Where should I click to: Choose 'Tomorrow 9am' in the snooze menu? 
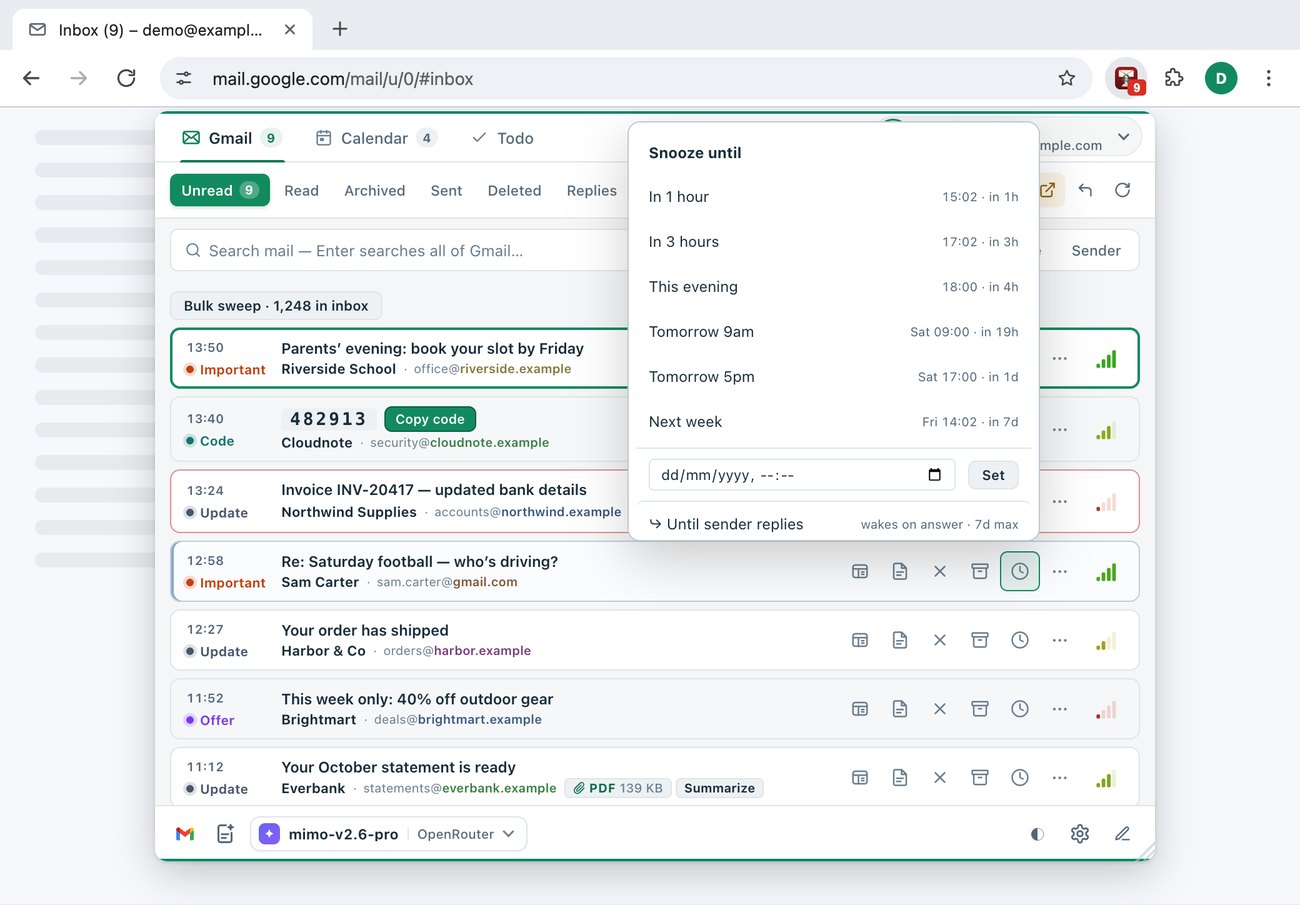pyautogui.click(x=833, y=332)
